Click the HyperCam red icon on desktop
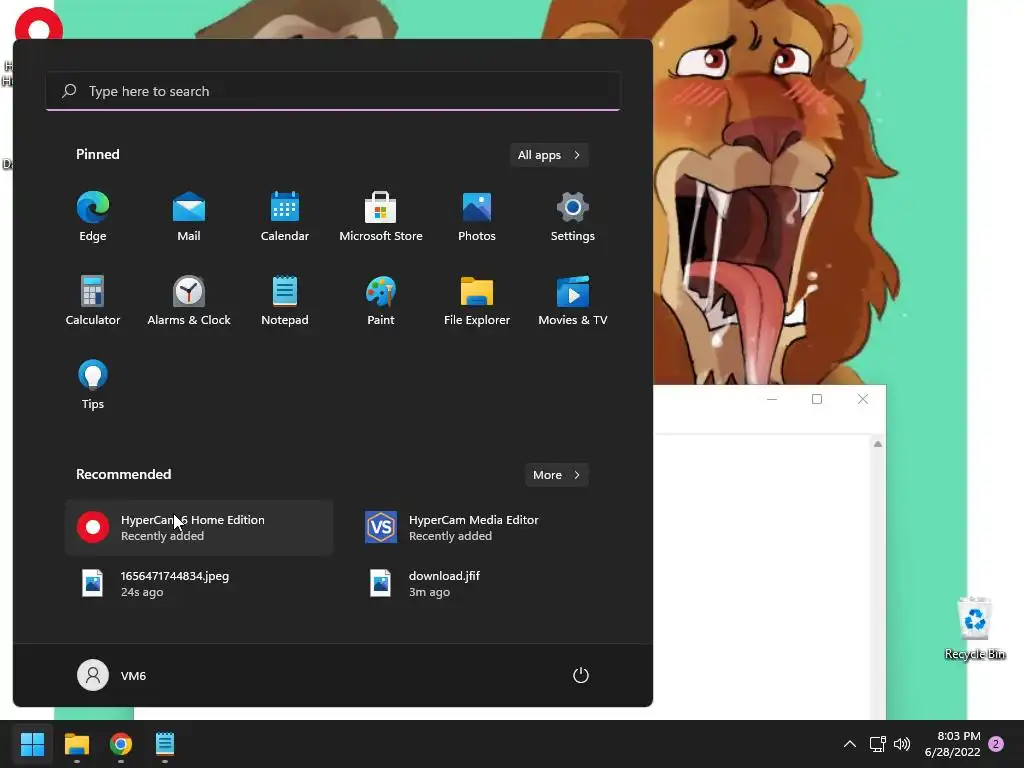Image resolution: width=1024 pixels, height=768 pixels. 39,25
